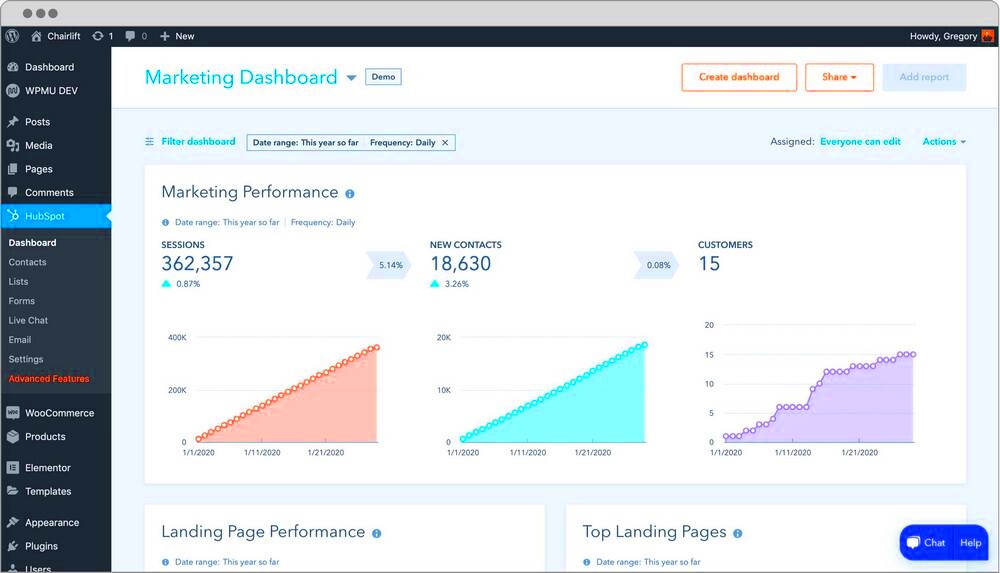Click the Comments bubble icon in sidebar

pos(13,192)
